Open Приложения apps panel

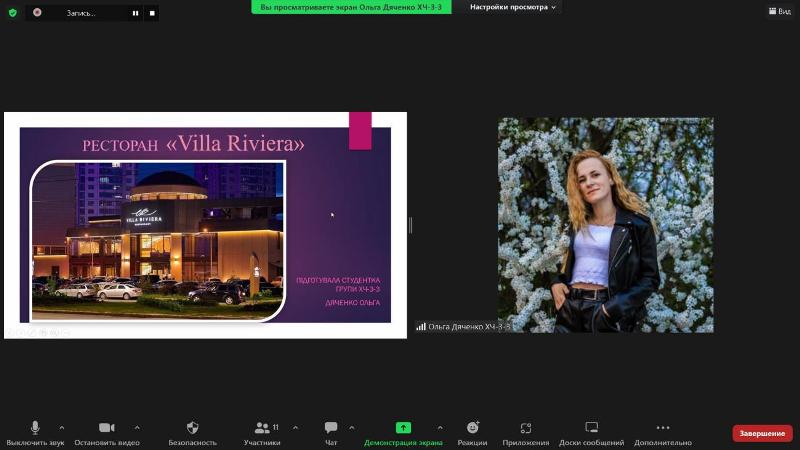(526, 433)
